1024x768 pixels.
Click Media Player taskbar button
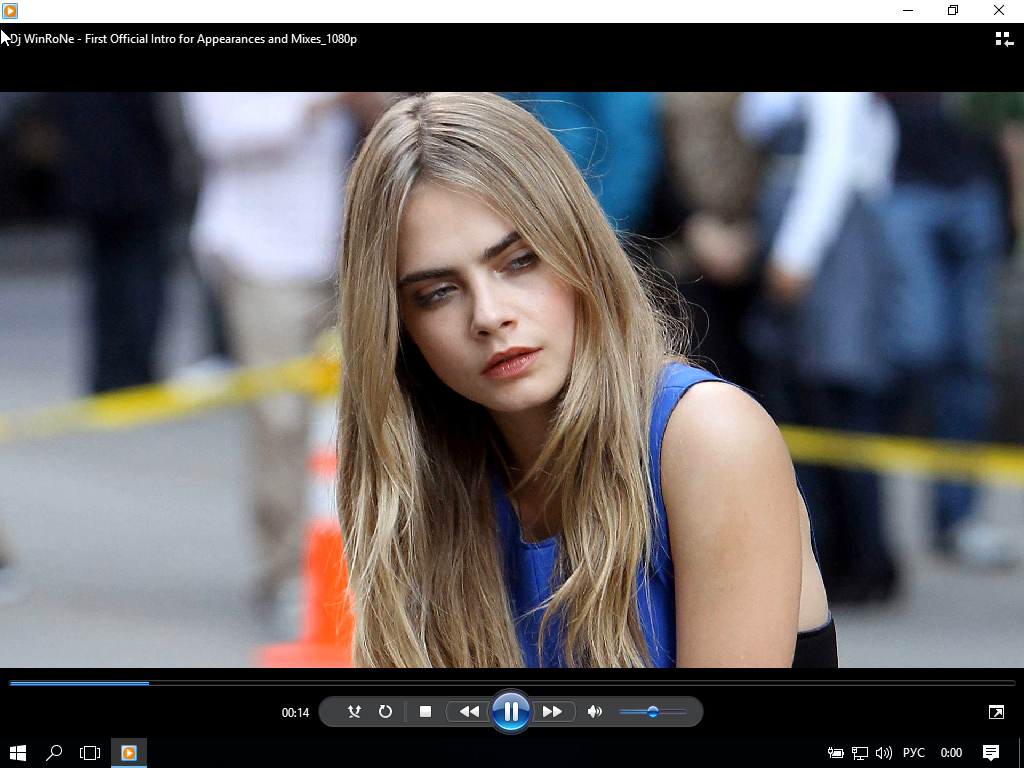click(x=129, y=753)
